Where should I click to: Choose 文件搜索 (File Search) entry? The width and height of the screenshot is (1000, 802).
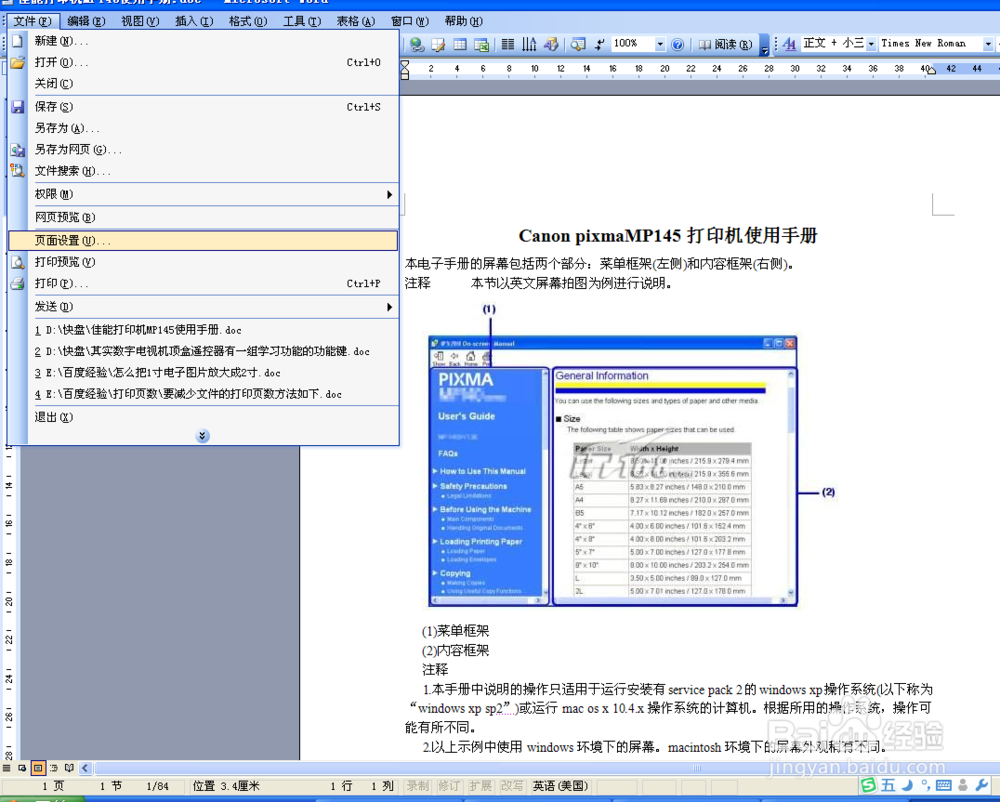point(203,171)
